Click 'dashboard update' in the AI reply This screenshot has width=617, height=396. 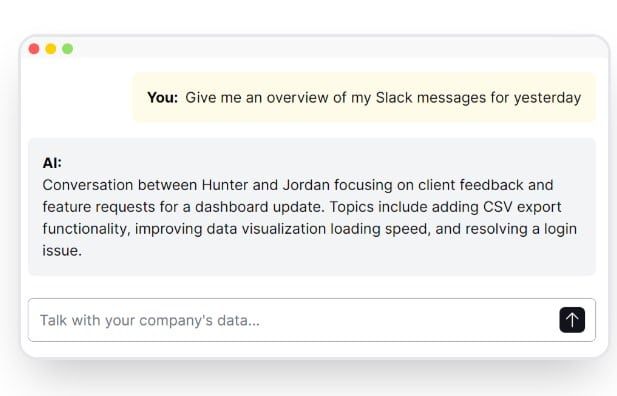click(260, 207)
